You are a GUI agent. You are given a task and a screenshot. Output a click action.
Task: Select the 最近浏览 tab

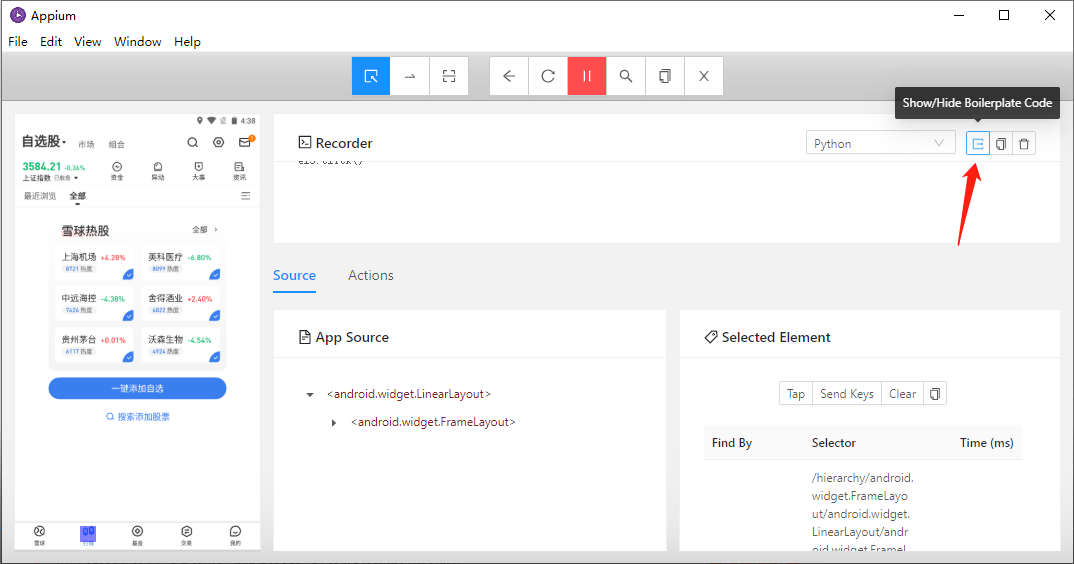click(40, 196)
